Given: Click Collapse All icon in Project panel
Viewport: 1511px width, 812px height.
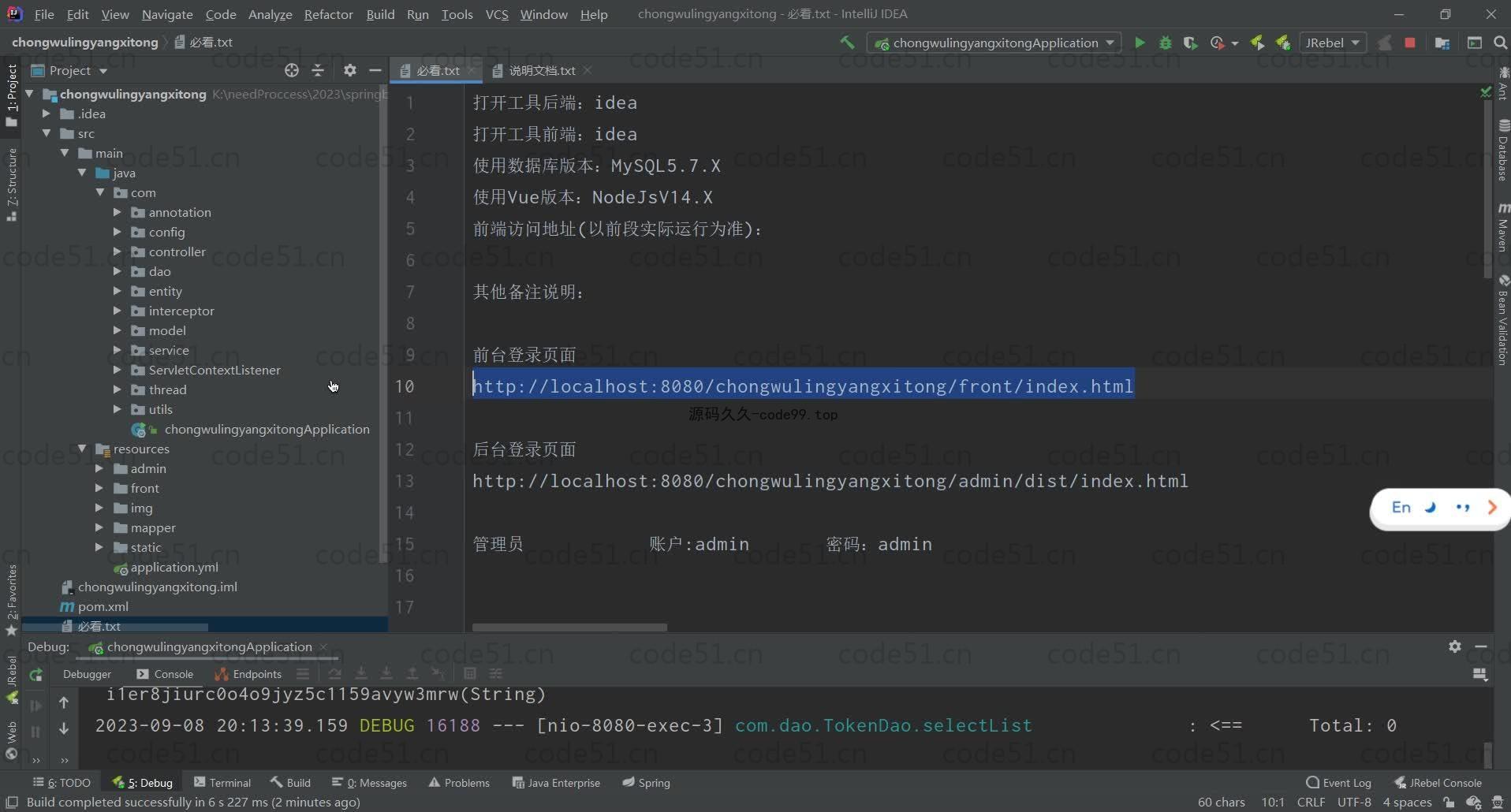Looking at the screenshot, I should [x=318, y=70].
